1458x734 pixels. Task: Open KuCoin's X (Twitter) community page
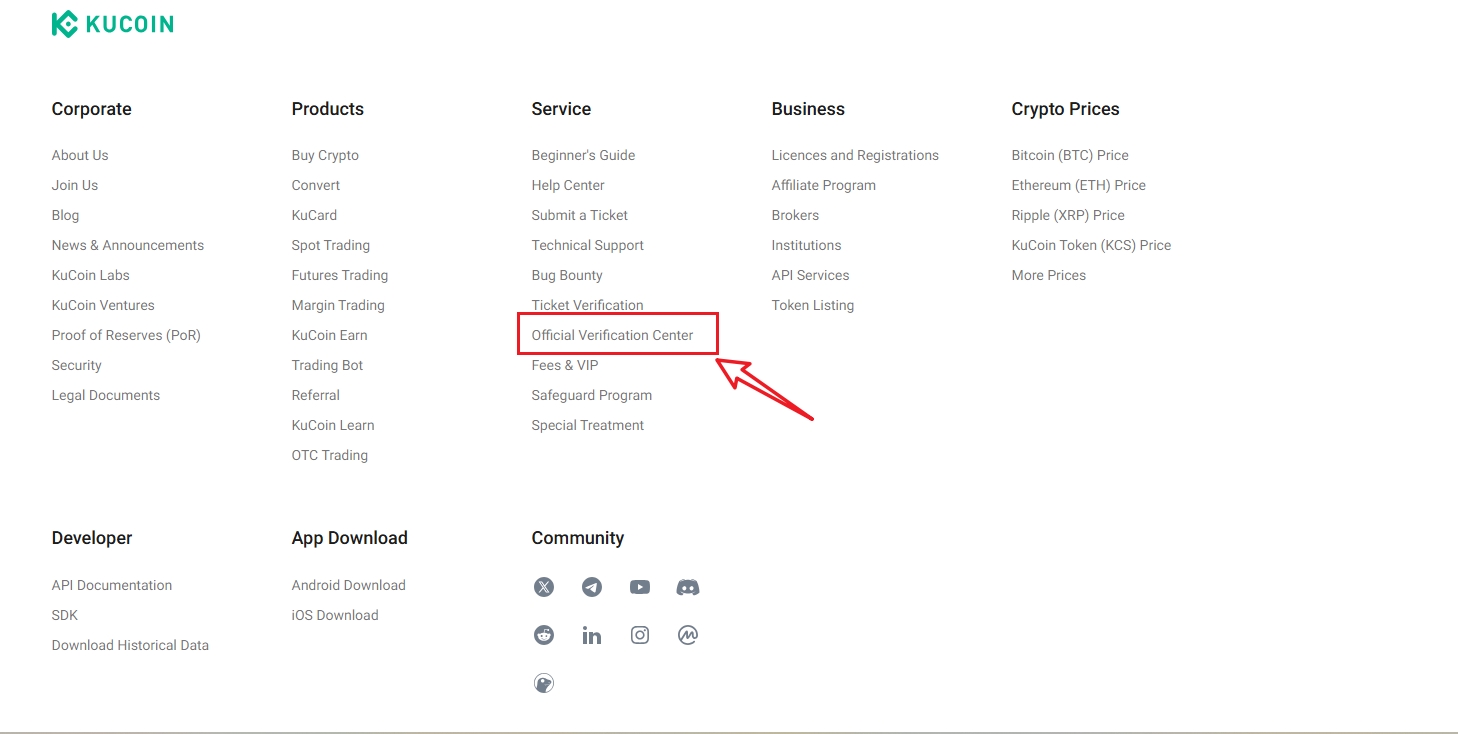tap(544, 587)
